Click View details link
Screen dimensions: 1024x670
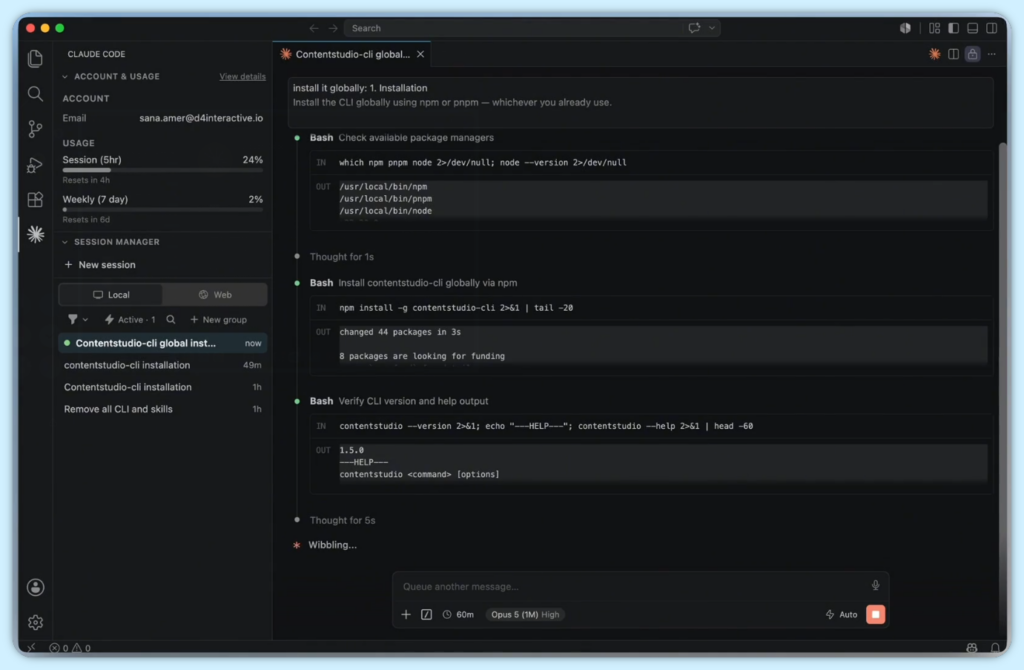[242, 76]
